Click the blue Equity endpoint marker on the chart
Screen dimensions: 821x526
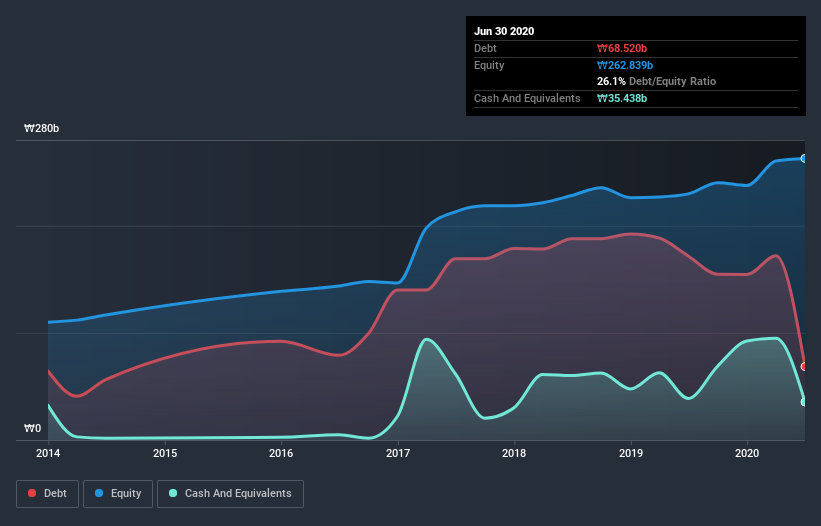coord(804,159)
